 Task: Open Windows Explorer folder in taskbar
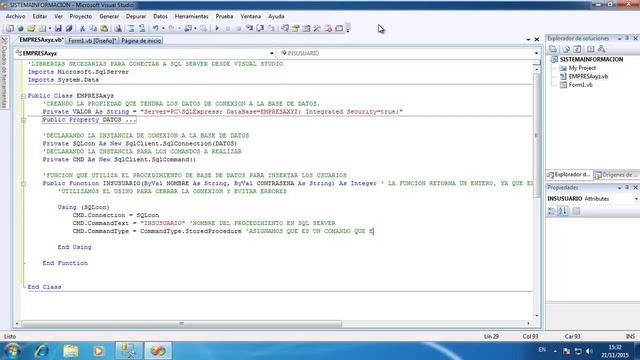point(71,351)
